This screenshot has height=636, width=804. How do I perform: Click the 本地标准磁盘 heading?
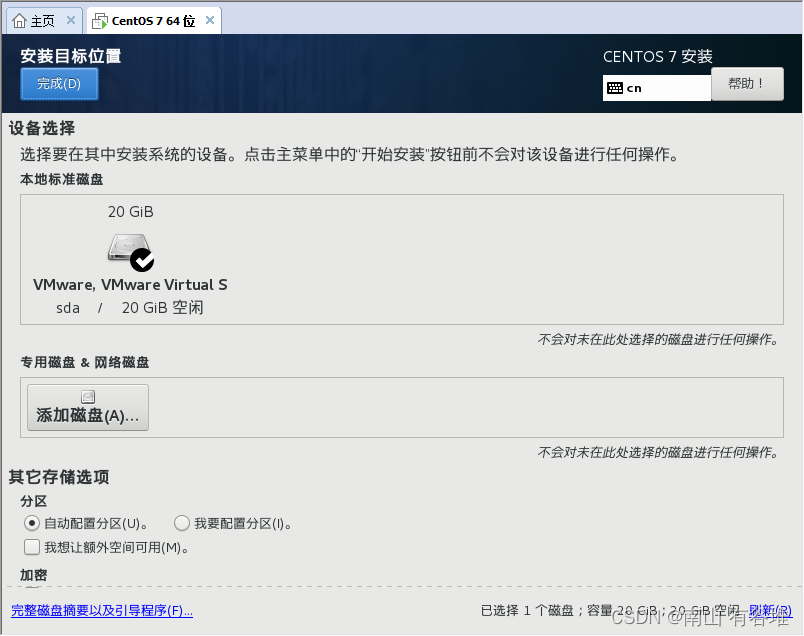tap(62, 180)
